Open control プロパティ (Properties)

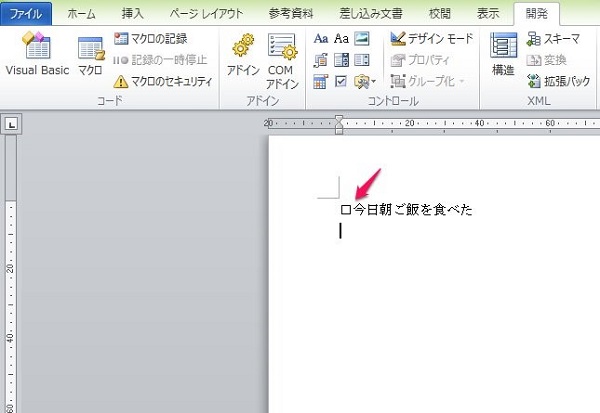click(x=420, y=60)
